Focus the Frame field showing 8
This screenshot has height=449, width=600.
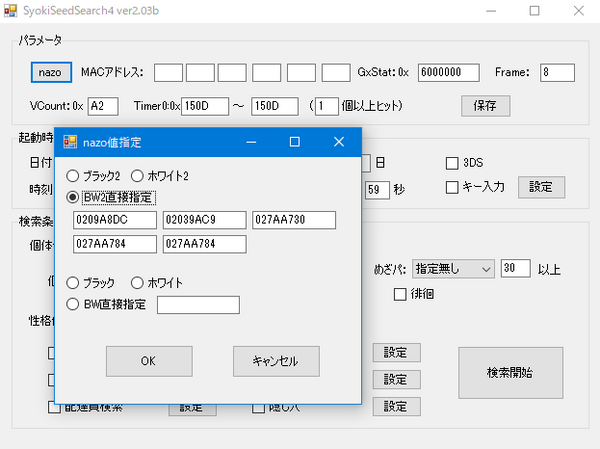click(557, 73)
